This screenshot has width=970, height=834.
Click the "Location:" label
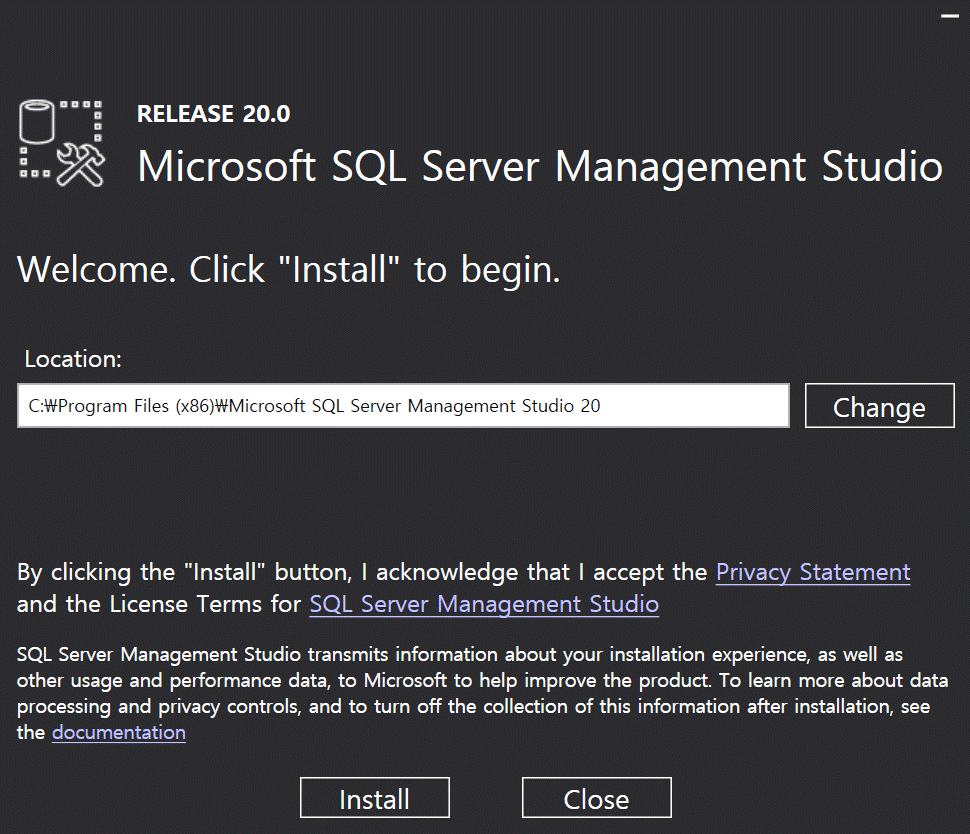tap(73, 359)
